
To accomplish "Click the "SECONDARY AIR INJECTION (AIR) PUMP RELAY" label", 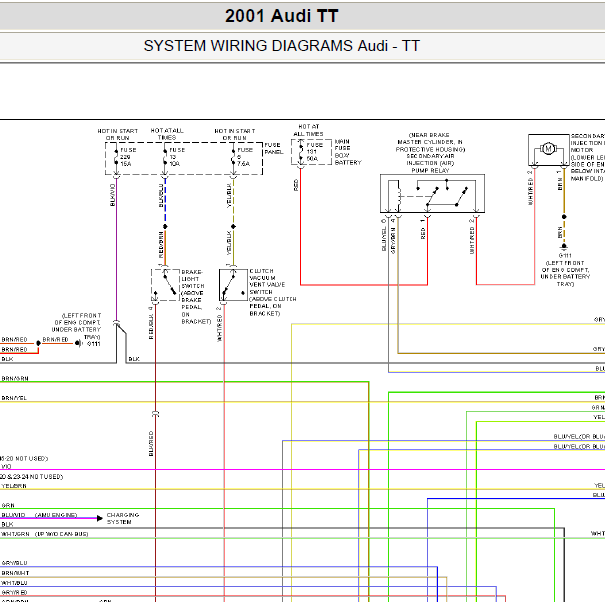I will click(x=430, y=163).
